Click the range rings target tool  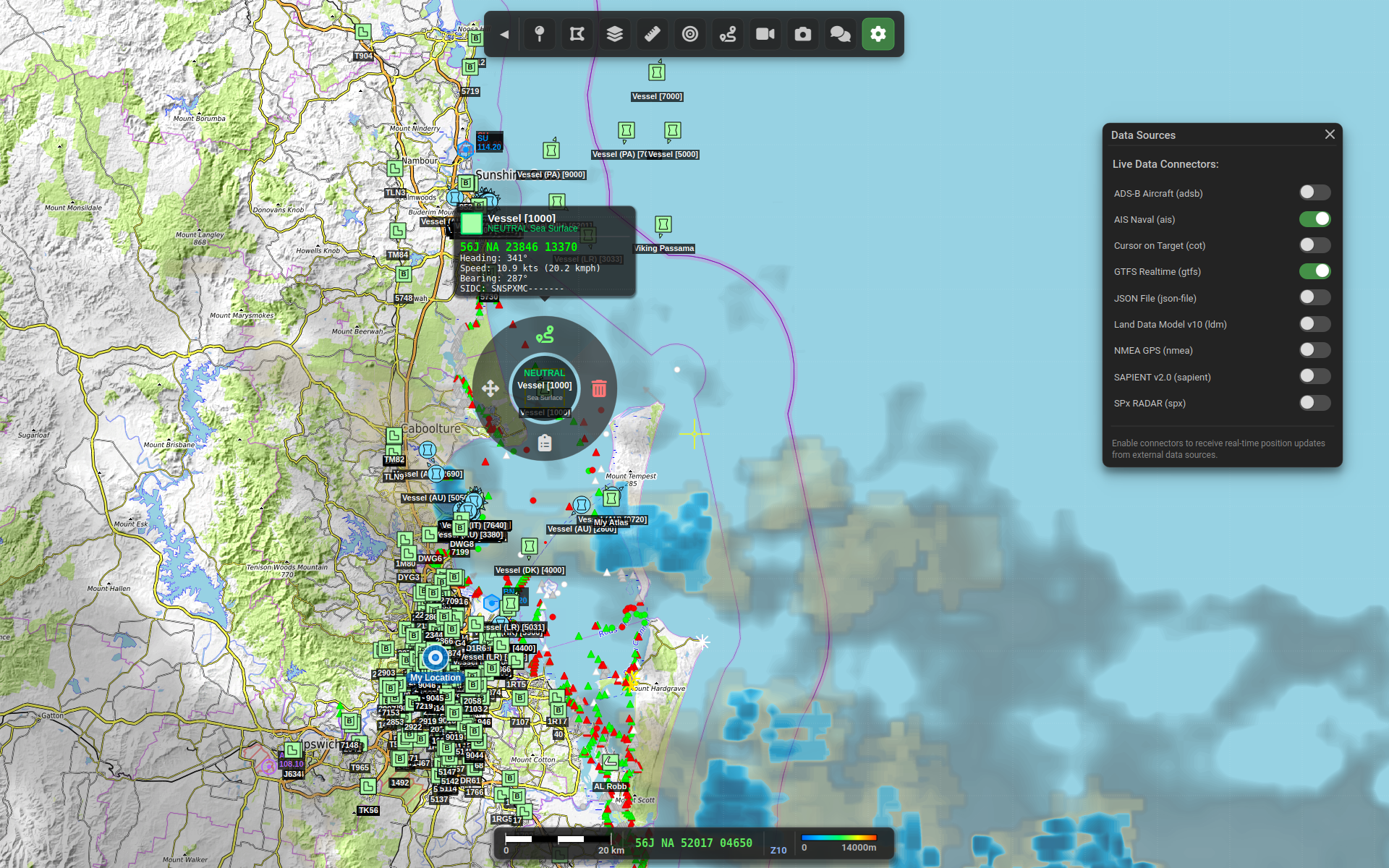coord(689,34)
